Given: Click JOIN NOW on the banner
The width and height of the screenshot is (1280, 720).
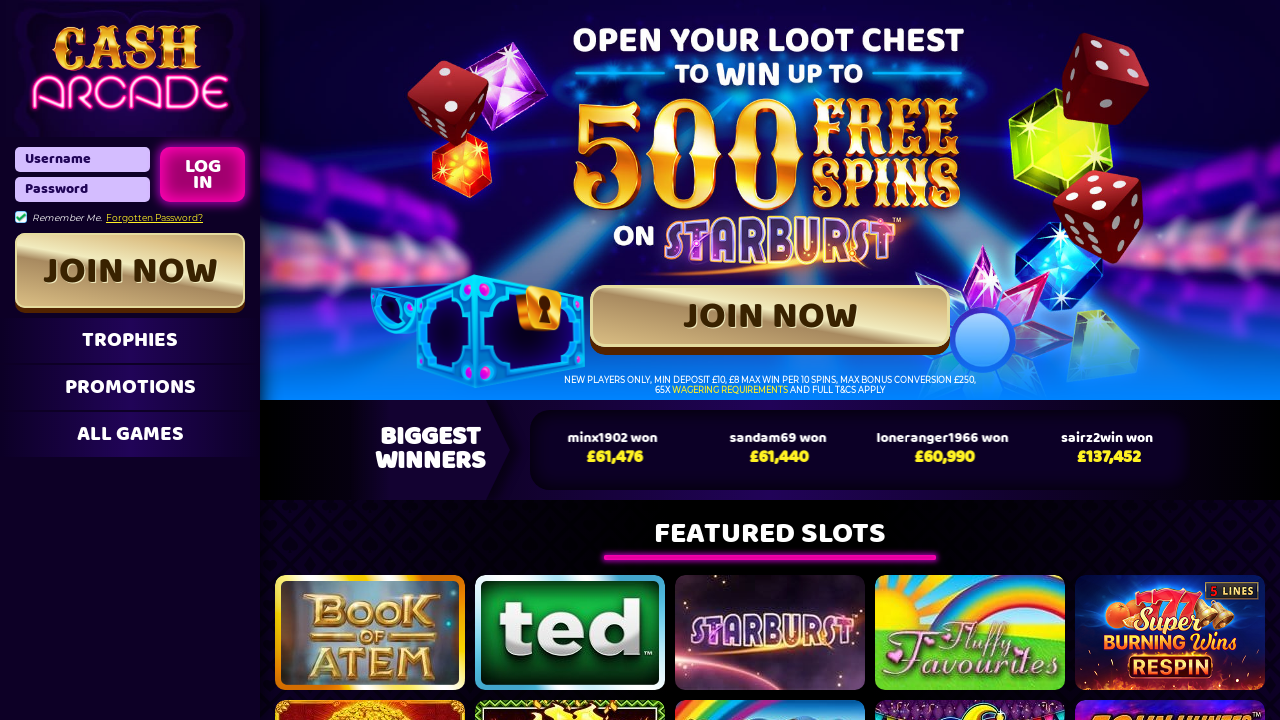Looking at the screenshot, I should (770, 317).
